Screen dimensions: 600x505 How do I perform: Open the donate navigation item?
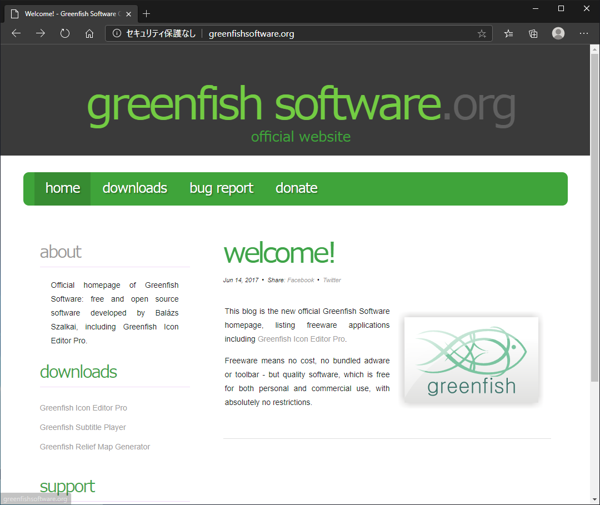[297, 188]
